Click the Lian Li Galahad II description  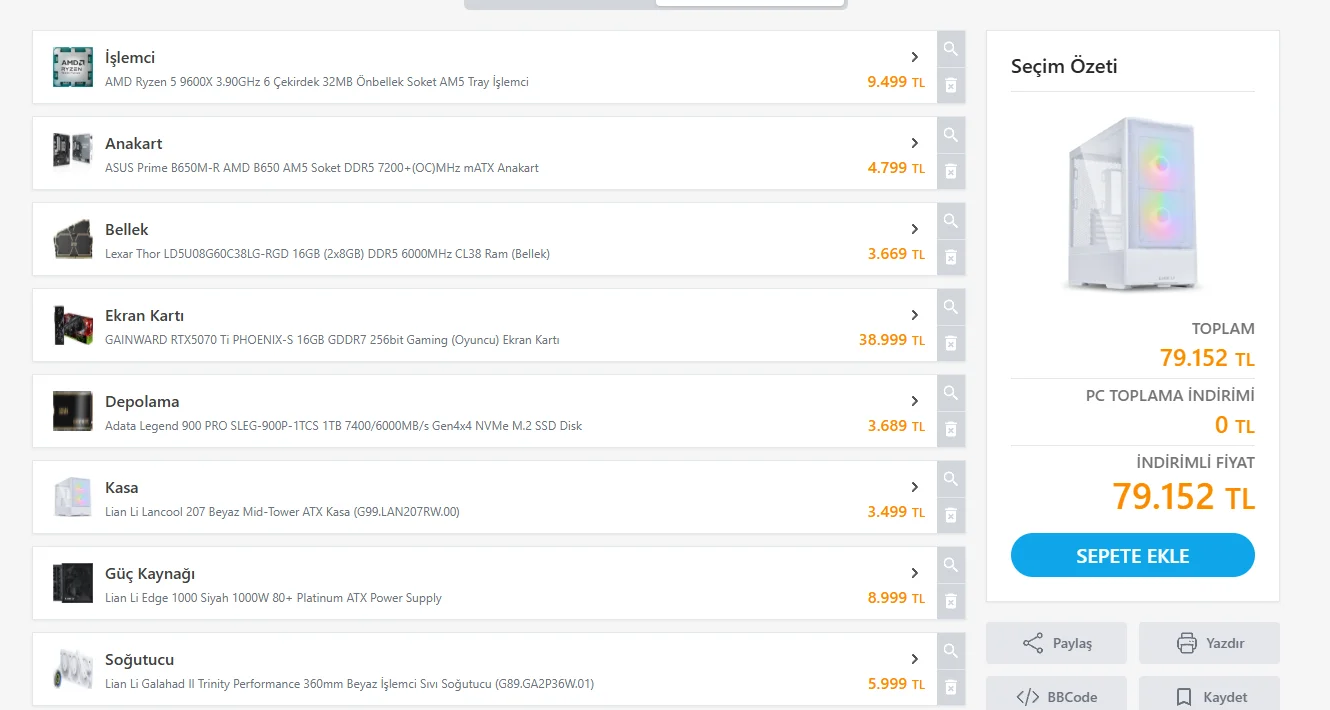tap(349, 684)
